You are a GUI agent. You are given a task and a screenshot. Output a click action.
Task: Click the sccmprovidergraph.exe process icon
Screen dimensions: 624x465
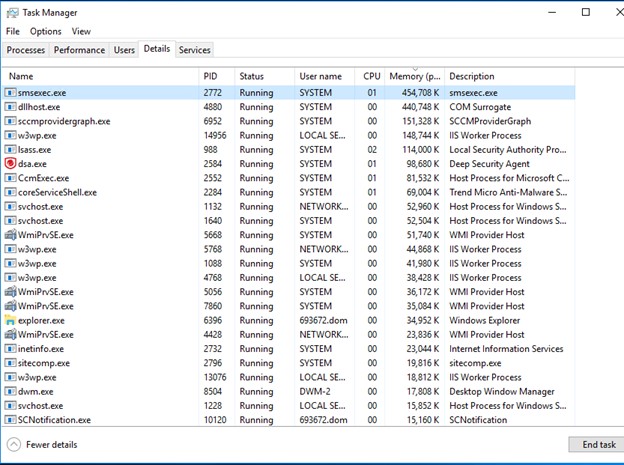(x=10, y=121)
